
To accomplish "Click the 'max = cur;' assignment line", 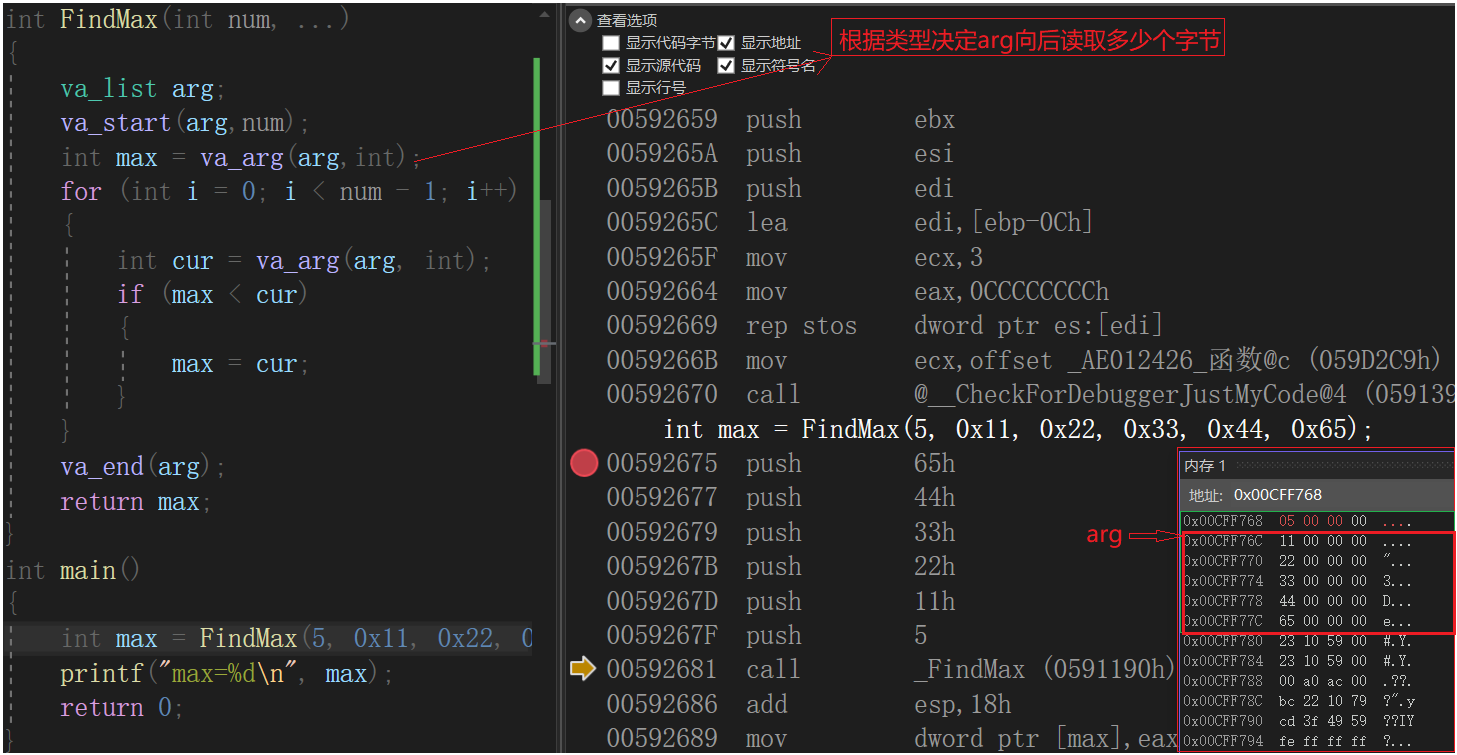I will pyautogui.click(x=240, y=364).
